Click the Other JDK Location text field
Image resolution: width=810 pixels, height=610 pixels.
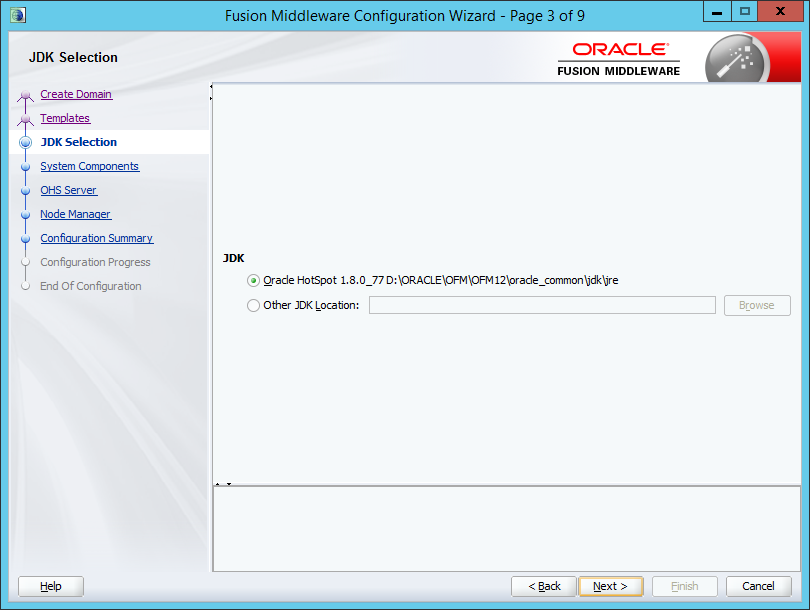click(x=541, y=306)
